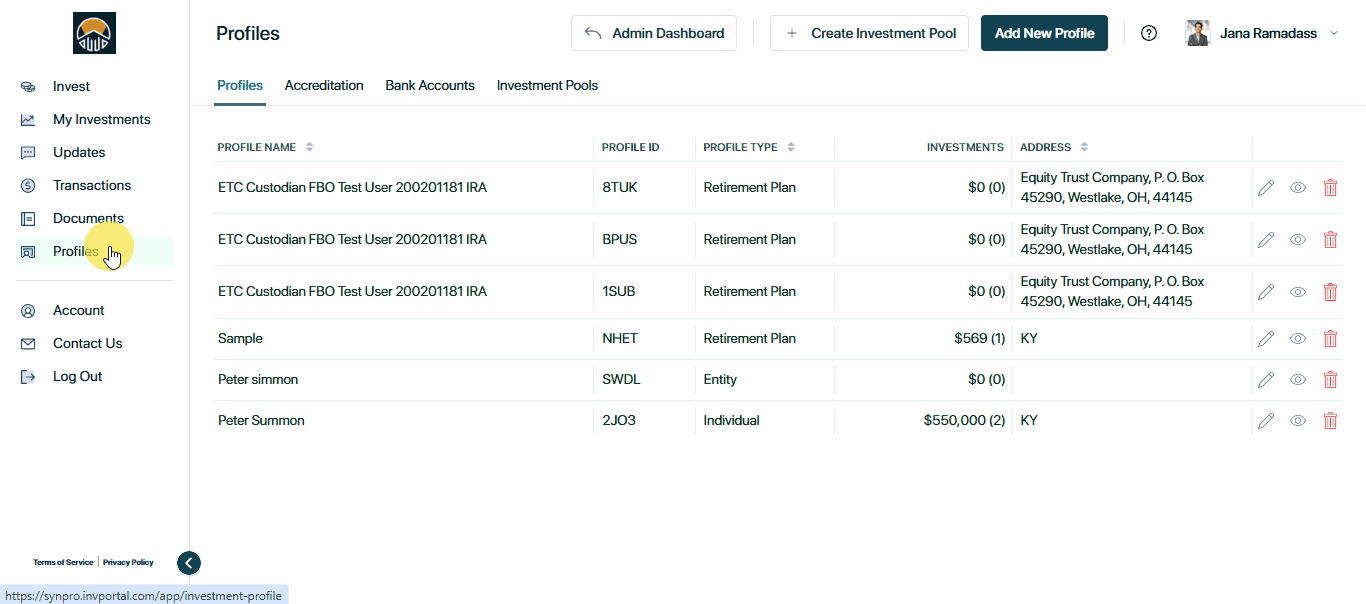Click the edit pencil for Sample profile

1266,339
